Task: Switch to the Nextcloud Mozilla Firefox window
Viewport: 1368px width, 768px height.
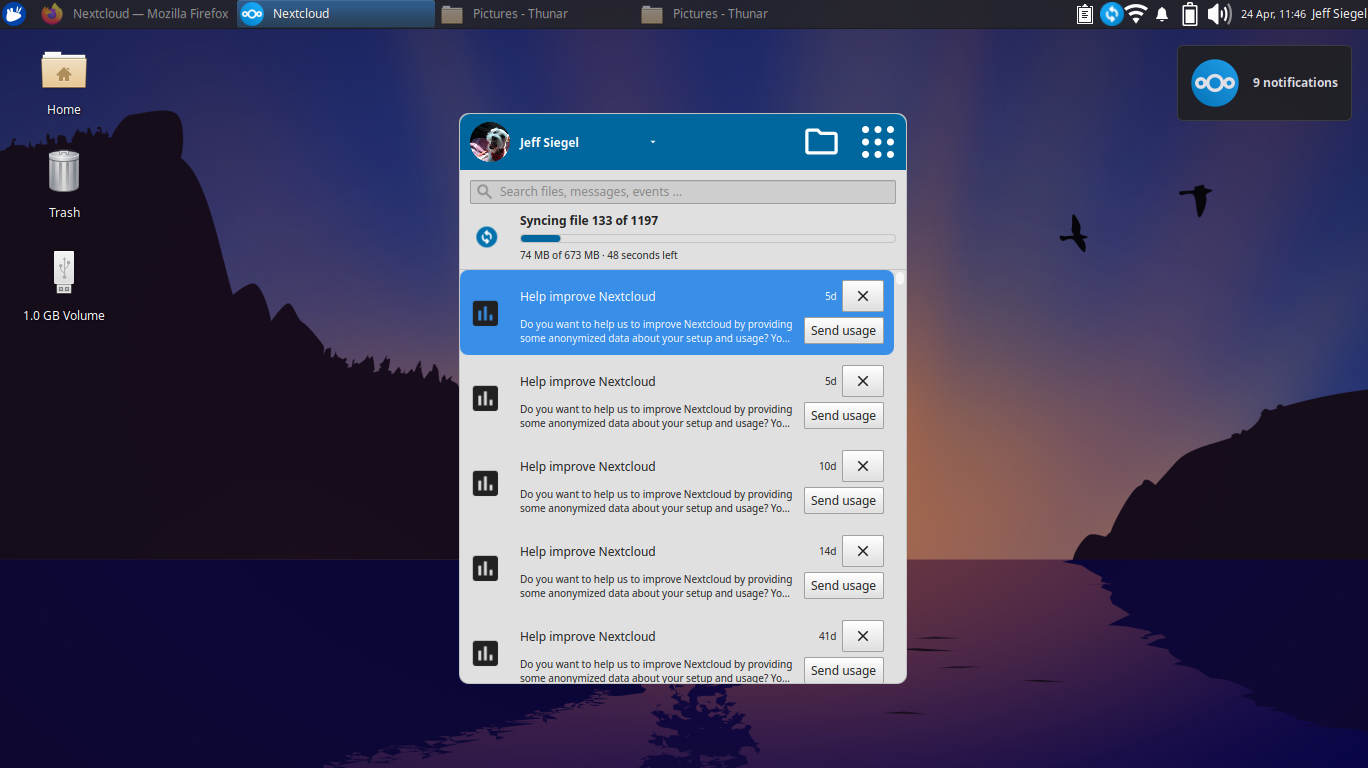Action: pos(135,14)
